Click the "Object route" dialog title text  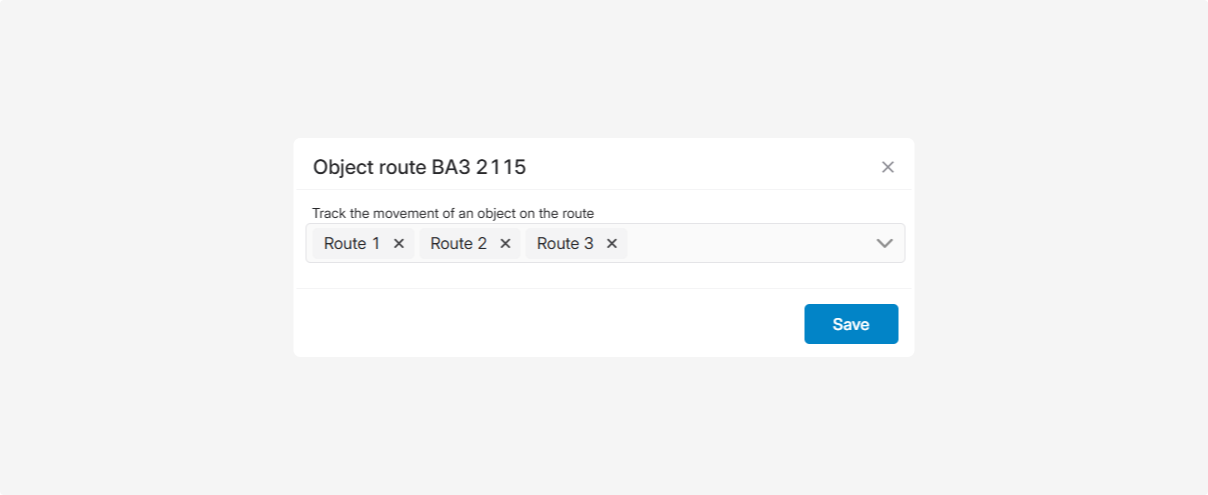(x=370, y=167)
